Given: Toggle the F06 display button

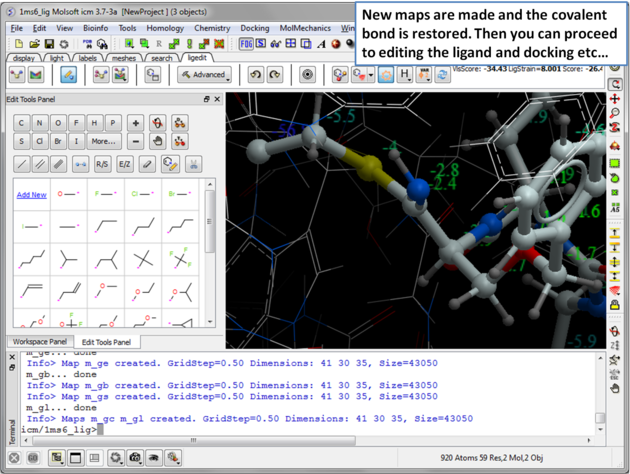Looking at the screenshot, I should (246, 44).
